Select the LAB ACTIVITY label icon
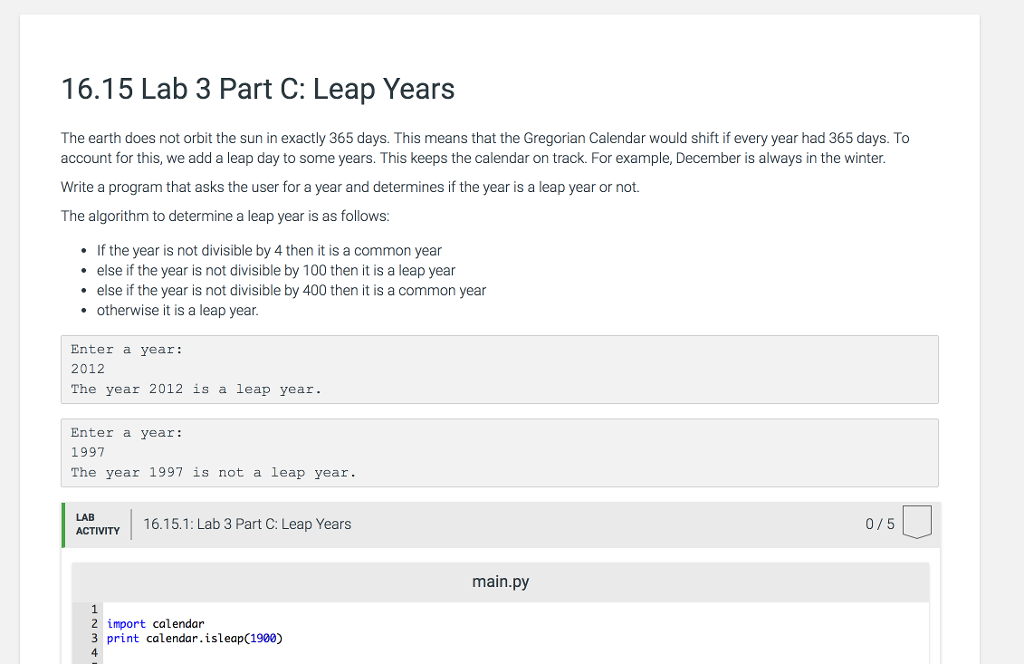 (x=96, y=523)
